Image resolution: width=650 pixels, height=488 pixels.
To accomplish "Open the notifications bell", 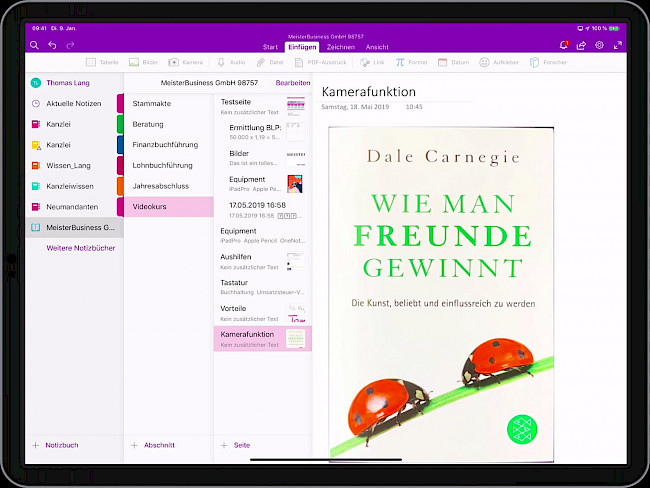I will click(564, 45).
